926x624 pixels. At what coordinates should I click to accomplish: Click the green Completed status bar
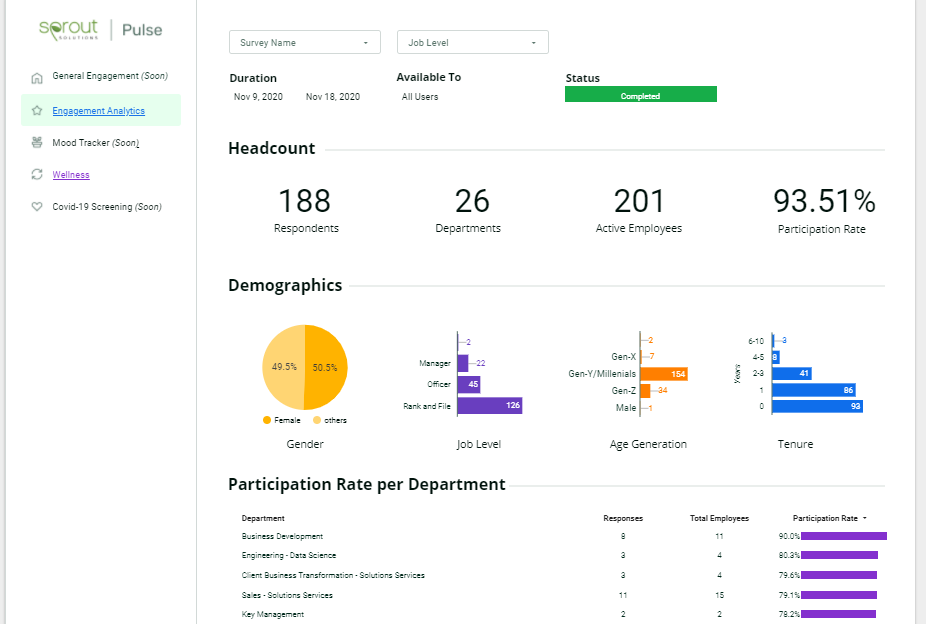point(641,93)
